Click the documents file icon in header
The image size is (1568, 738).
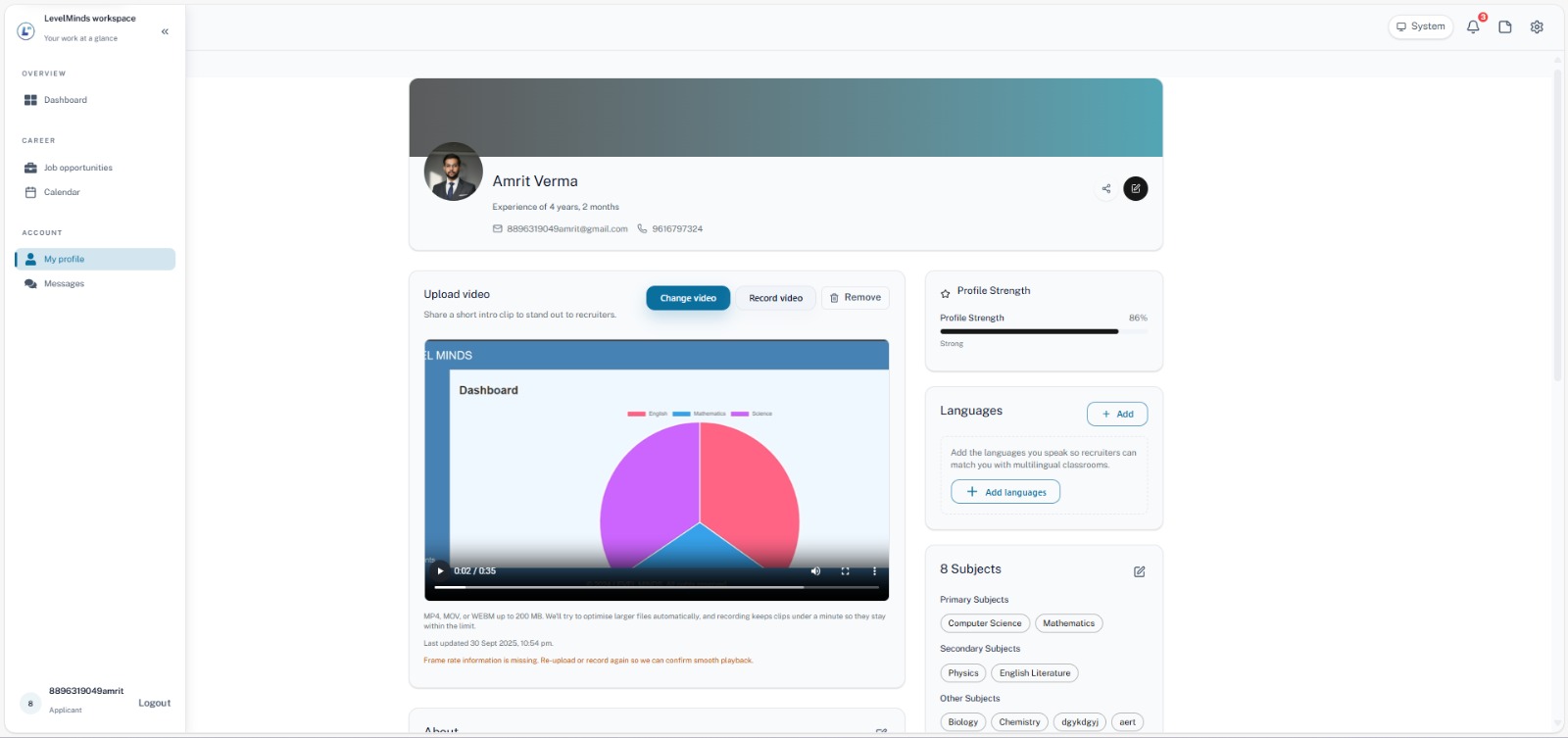1505,26
